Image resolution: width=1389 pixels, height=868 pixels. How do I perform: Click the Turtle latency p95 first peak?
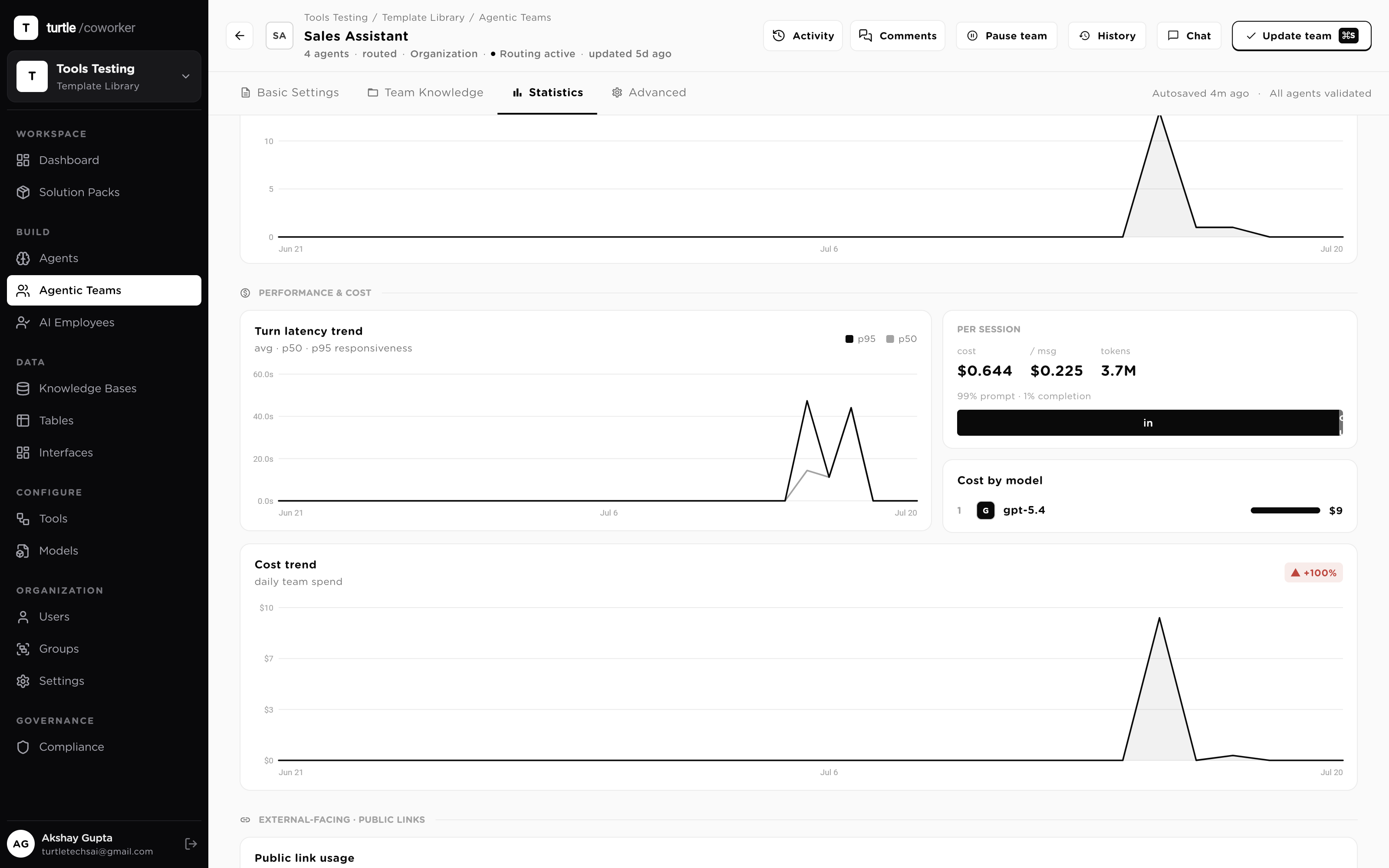coord(807,401)
